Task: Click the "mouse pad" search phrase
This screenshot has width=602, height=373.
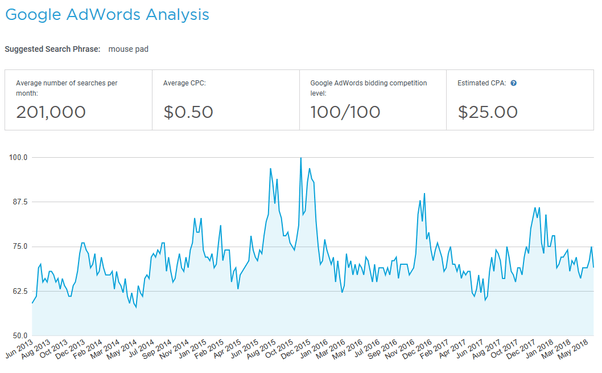Action: click(x=128, y=49)
